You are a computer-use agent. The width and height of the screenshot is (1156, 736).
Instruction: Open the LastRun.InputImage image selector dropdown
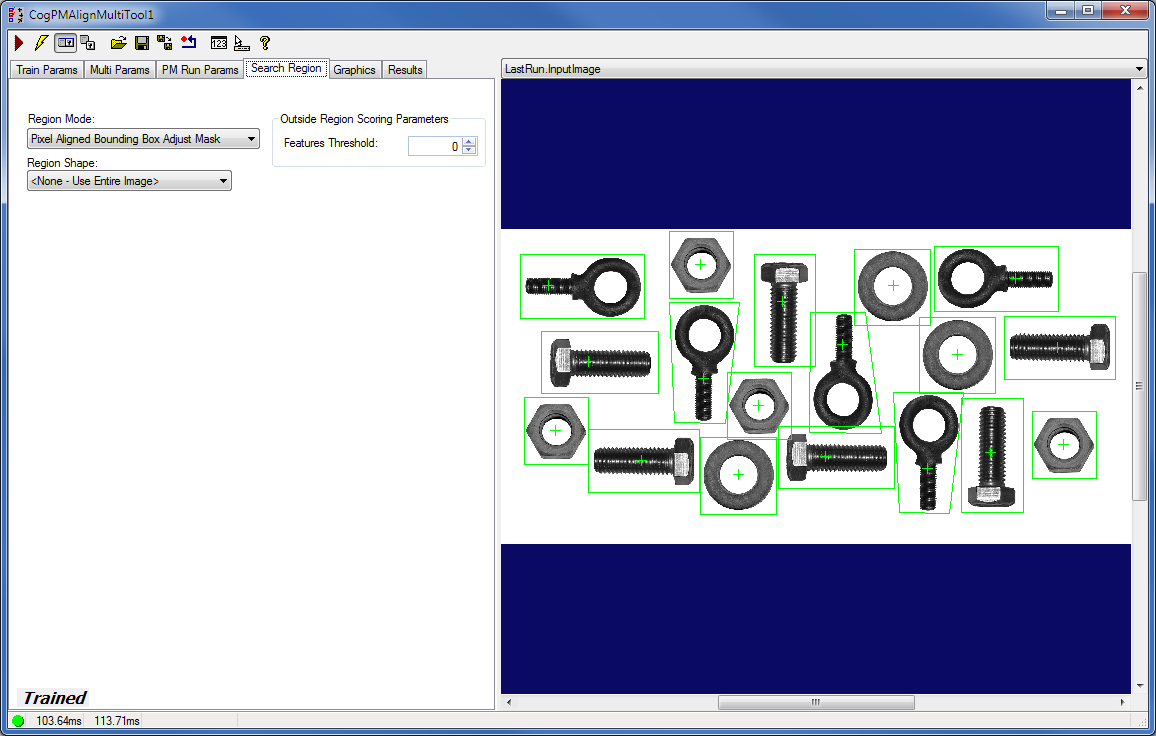tap(1138, 69)
